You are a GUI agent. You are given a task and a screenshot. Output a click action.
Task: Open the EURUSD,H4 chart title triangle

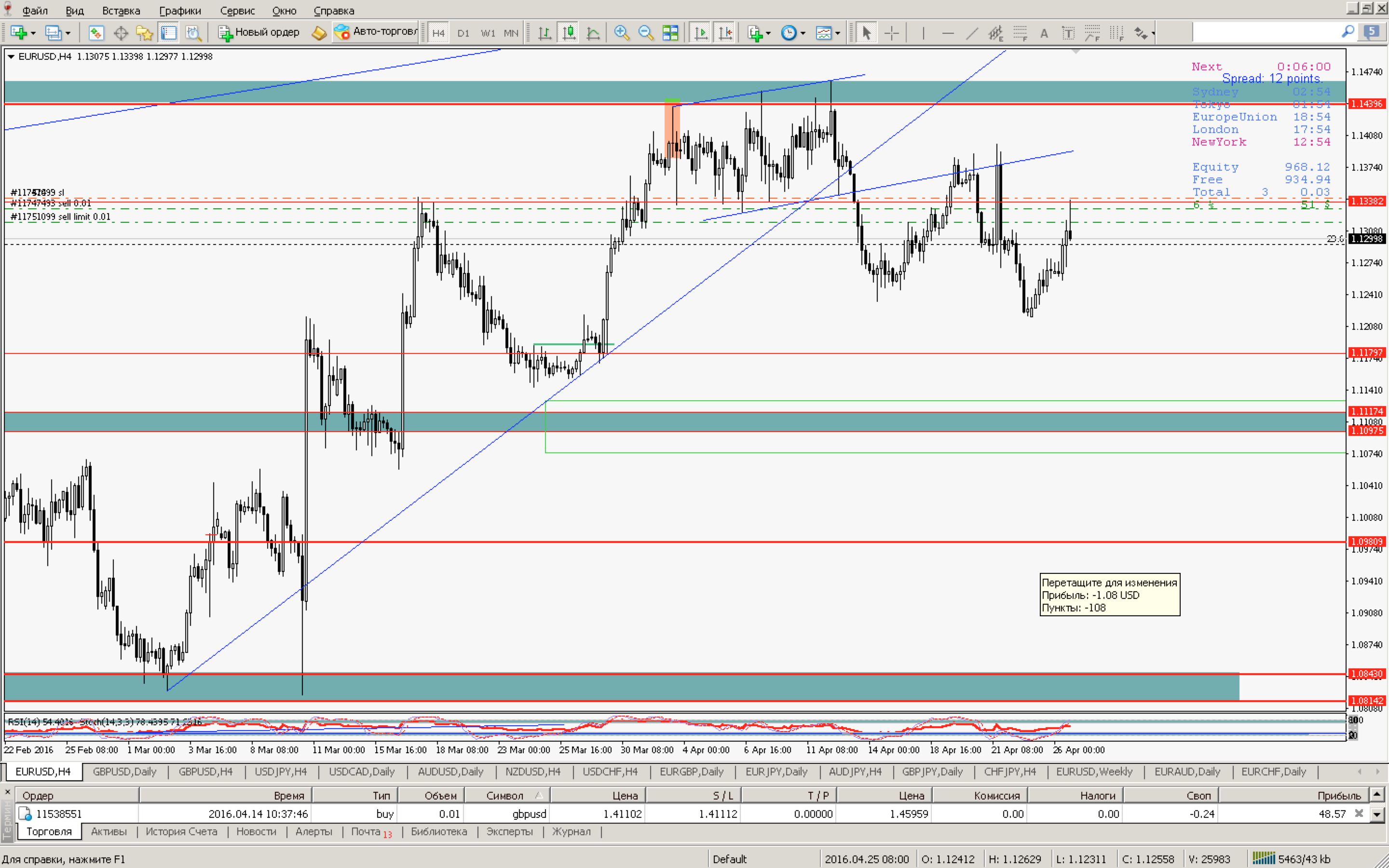pyautogui.click(x=11, y=56)
